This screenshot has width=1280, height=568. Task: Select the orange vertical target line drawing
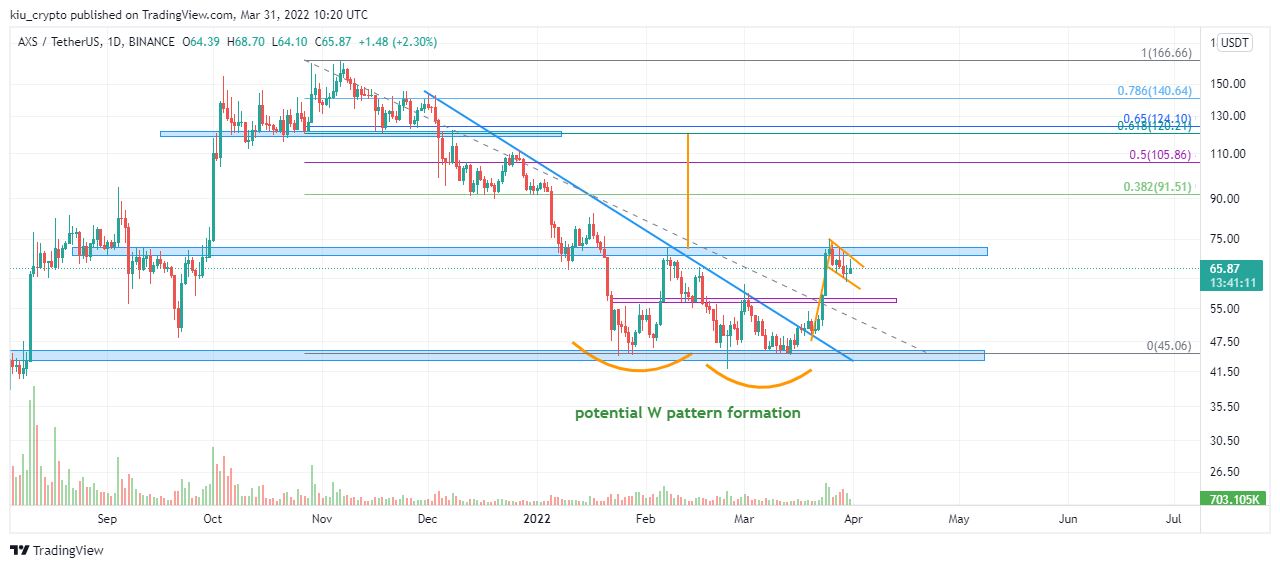[688, 190]
